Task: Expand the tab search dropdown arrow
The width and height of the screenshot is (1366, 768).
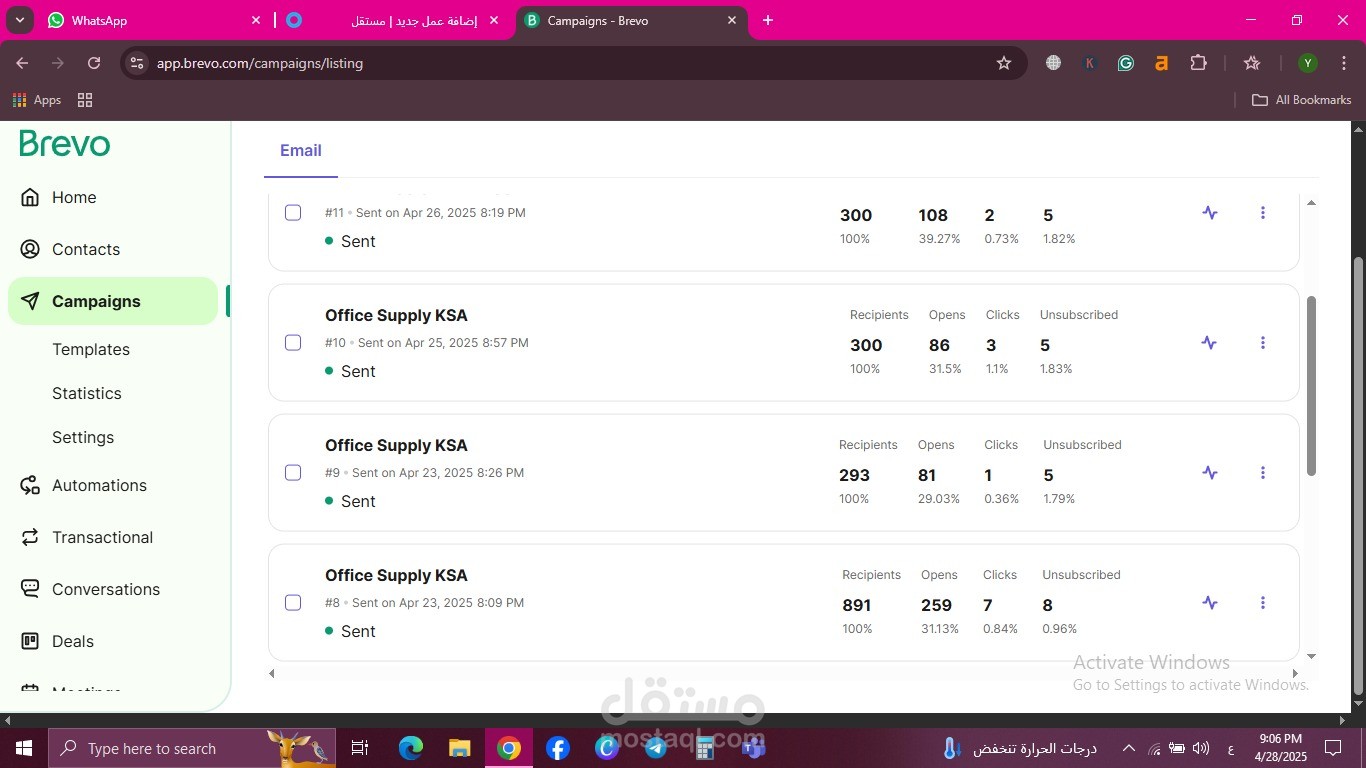Action: coord(20,20)
